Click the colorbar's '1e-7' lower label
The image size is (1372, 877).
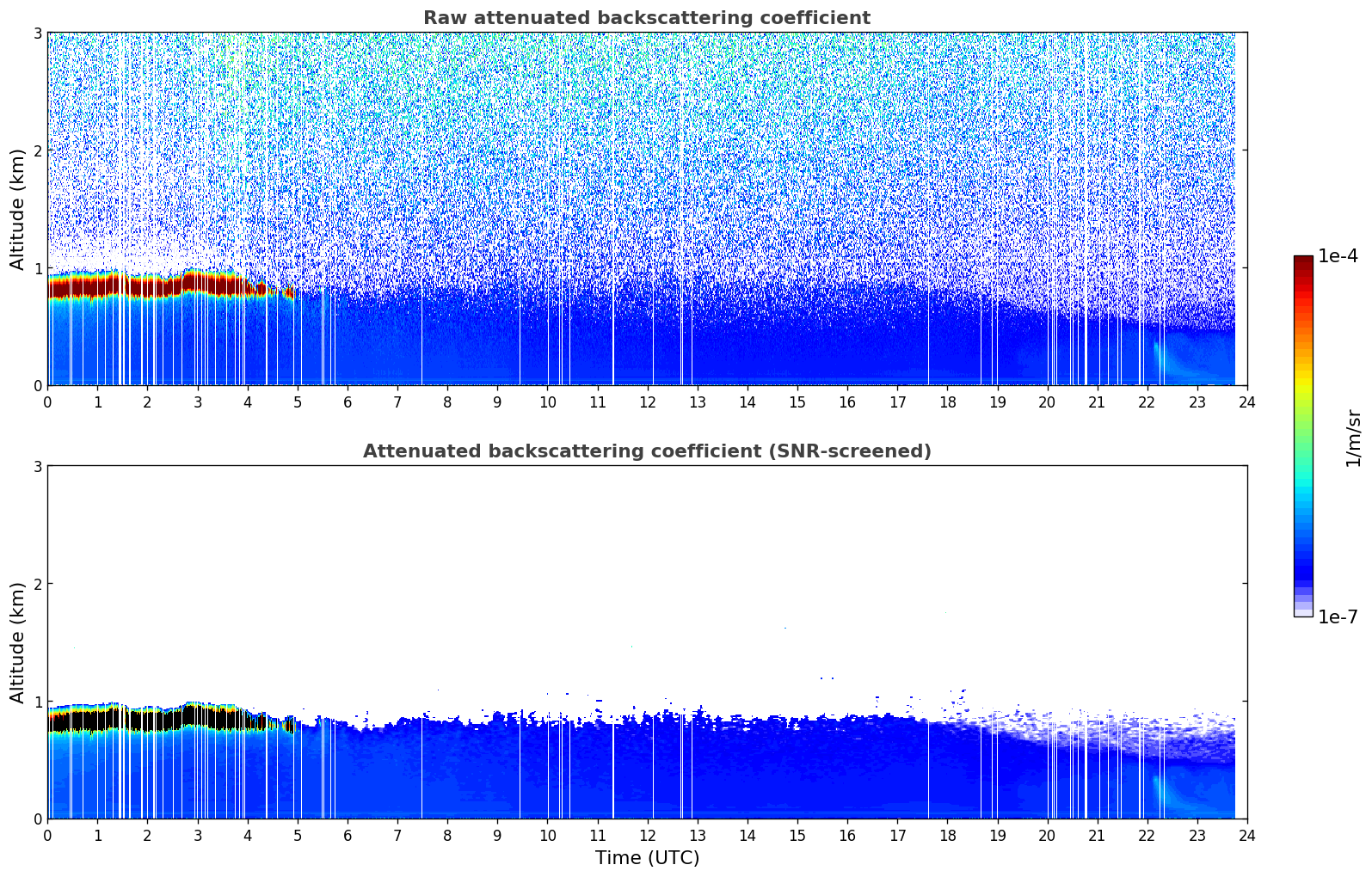pyautogui.click(x=1338, y=617)
